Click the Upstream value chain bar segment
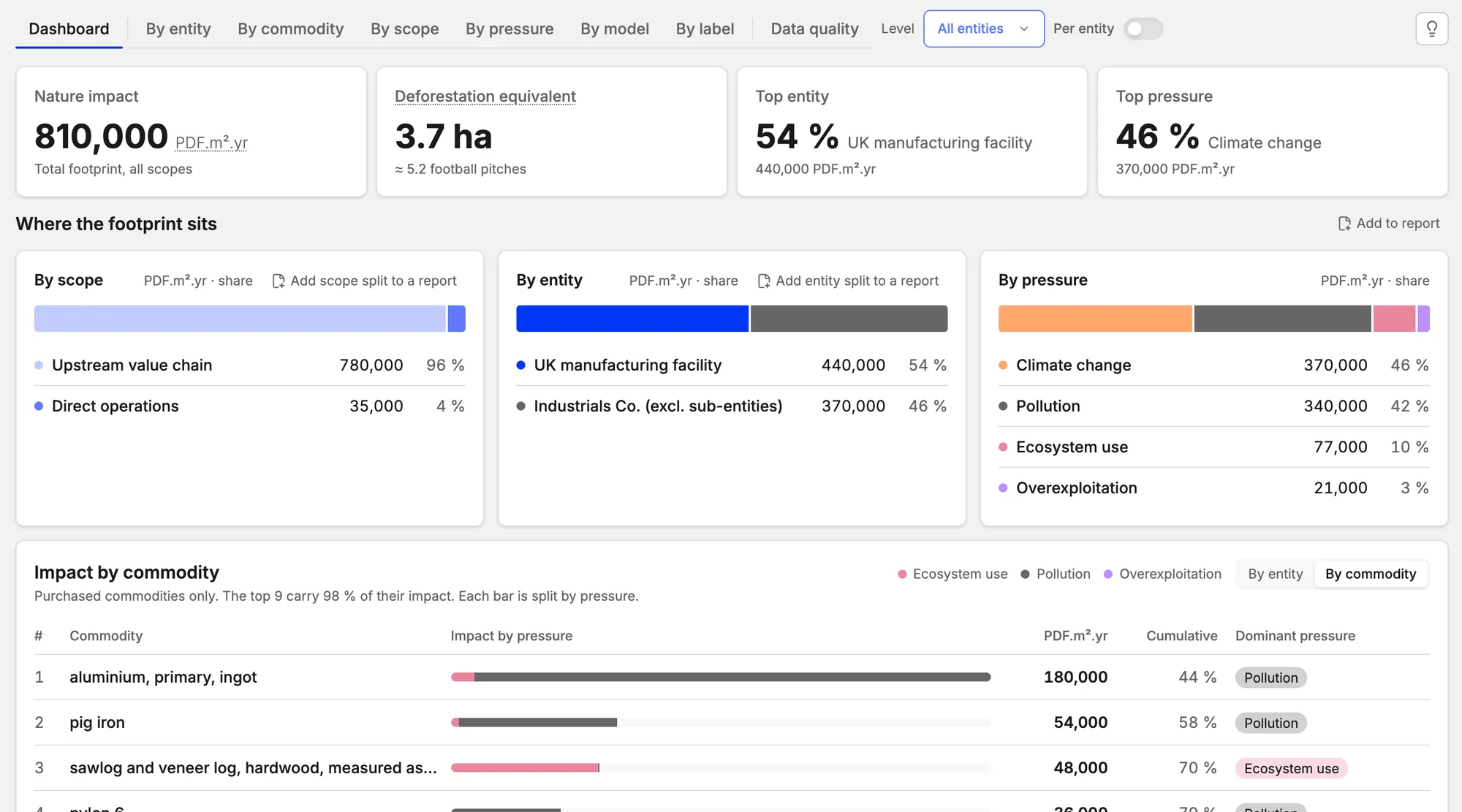The height and width of the screenshot is (812, 1462). click(240, 319)
